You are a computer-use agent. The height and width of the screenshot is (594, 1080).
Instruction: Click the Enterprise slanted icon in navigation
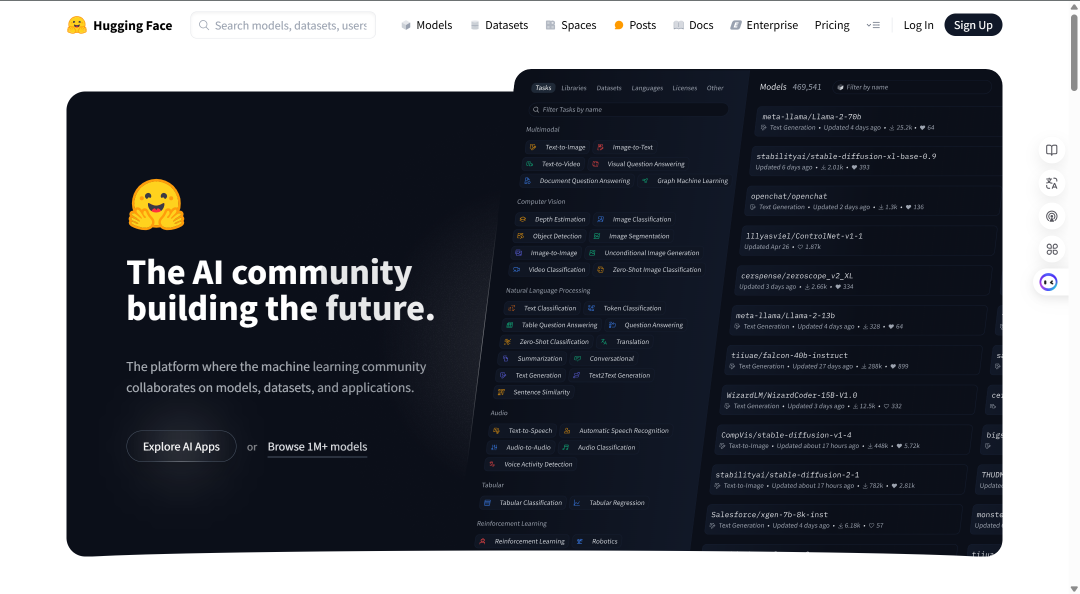pos(736,25)
